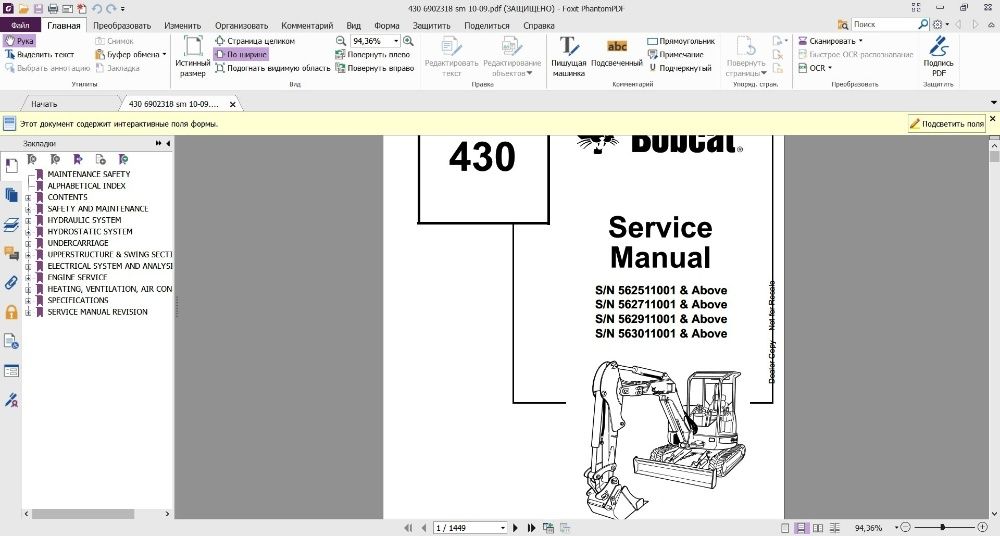The width and height of the screenshot is (1000, 536).
Task: Open the Файл menu
Action: point(20,26)
